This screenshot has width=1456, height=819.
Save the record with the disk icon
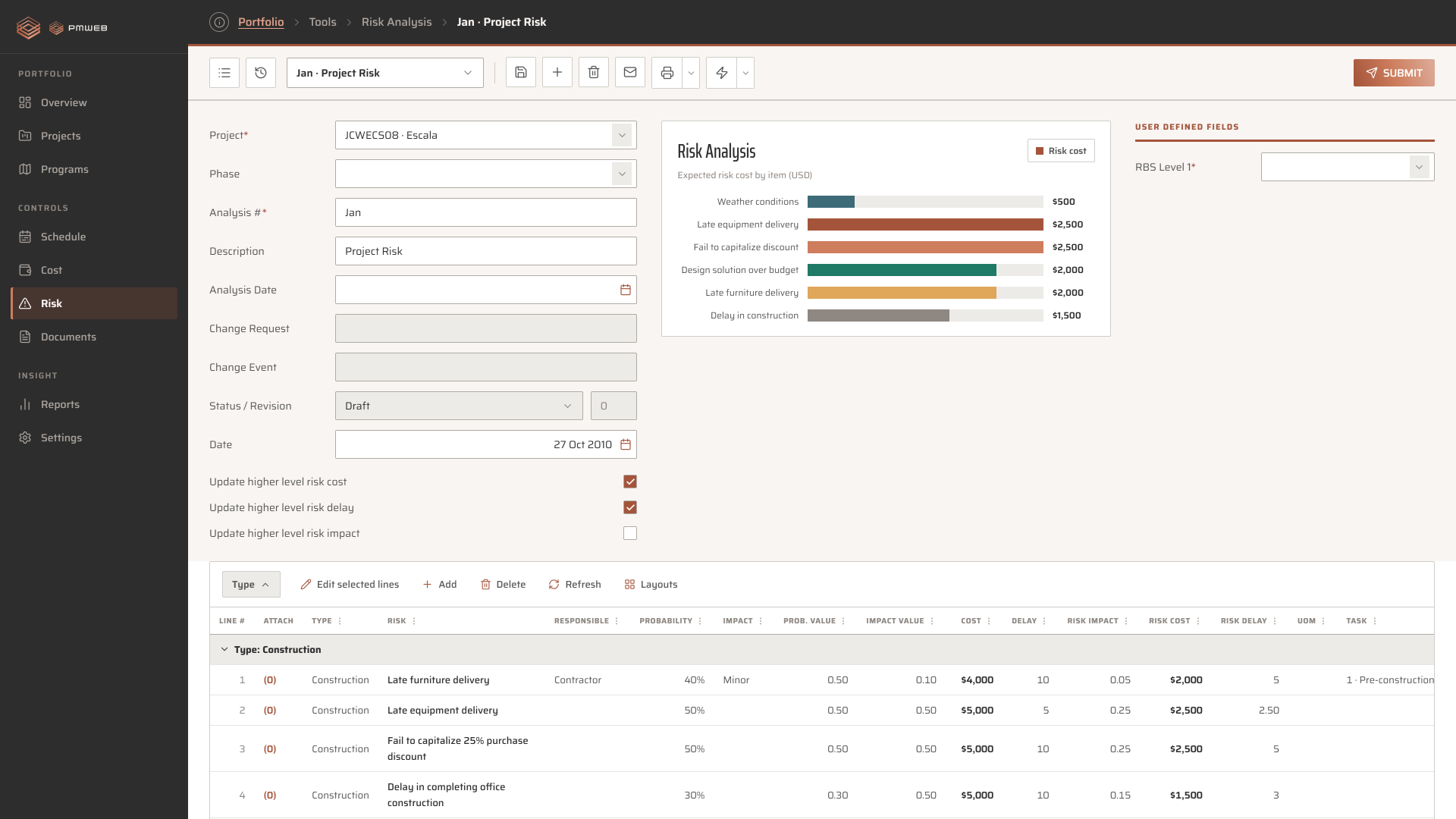point(521,73)
